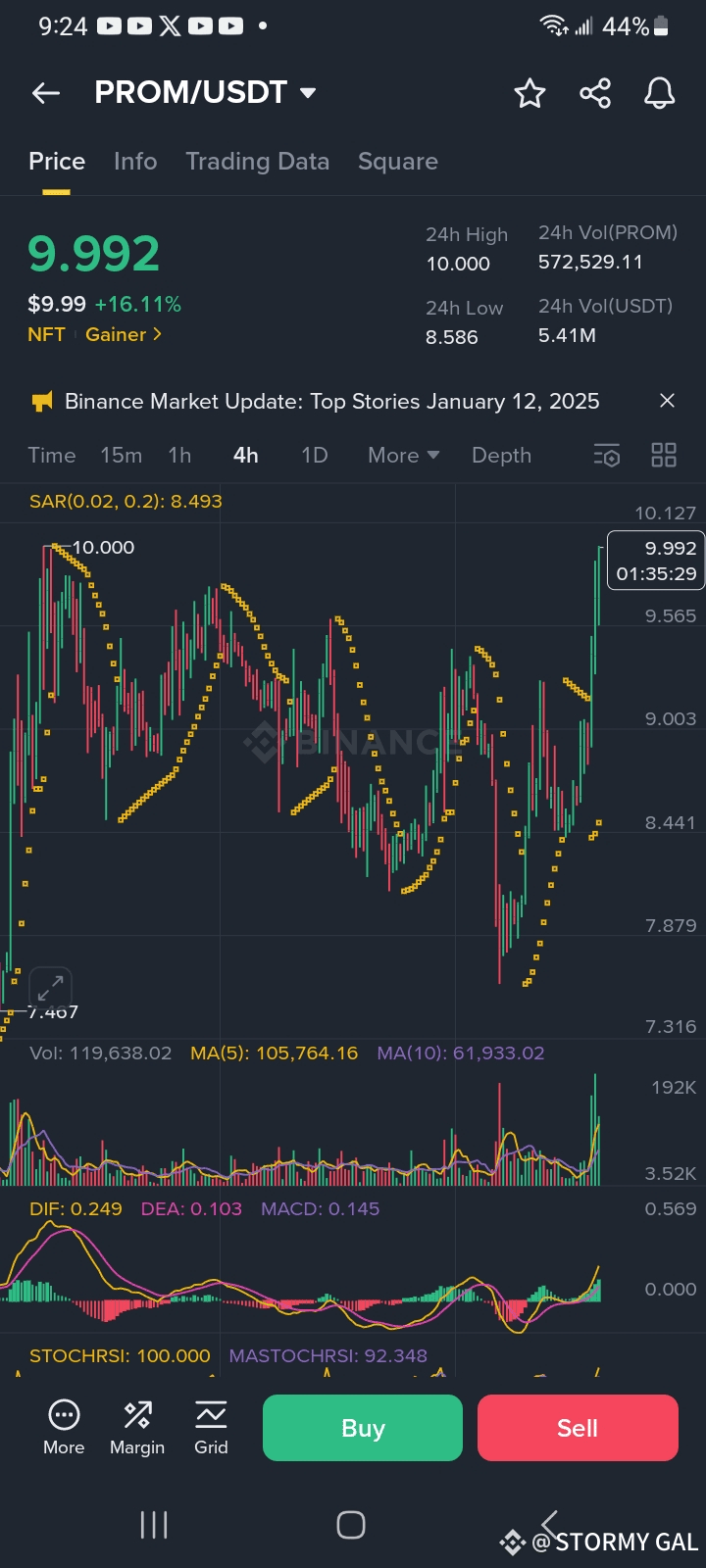Tap the green Buy button

[363, 1428]
